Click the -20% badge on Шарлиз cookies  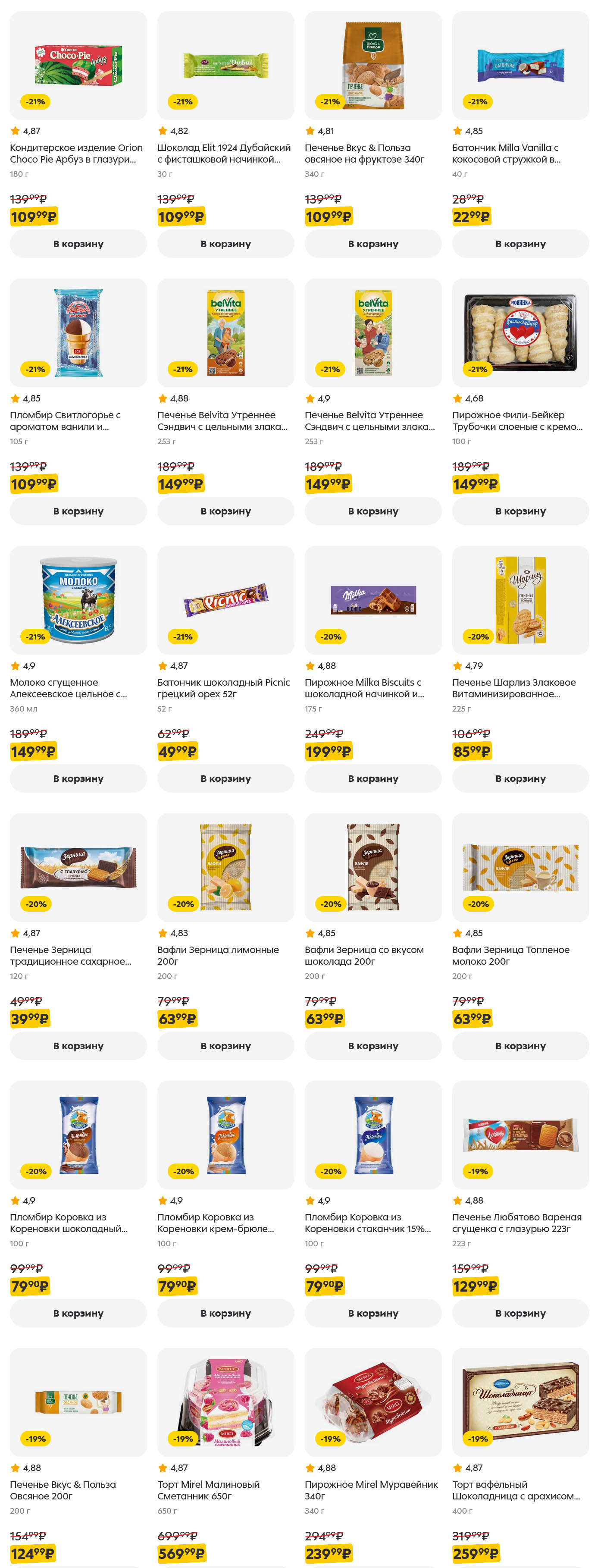tap(478, 637)
